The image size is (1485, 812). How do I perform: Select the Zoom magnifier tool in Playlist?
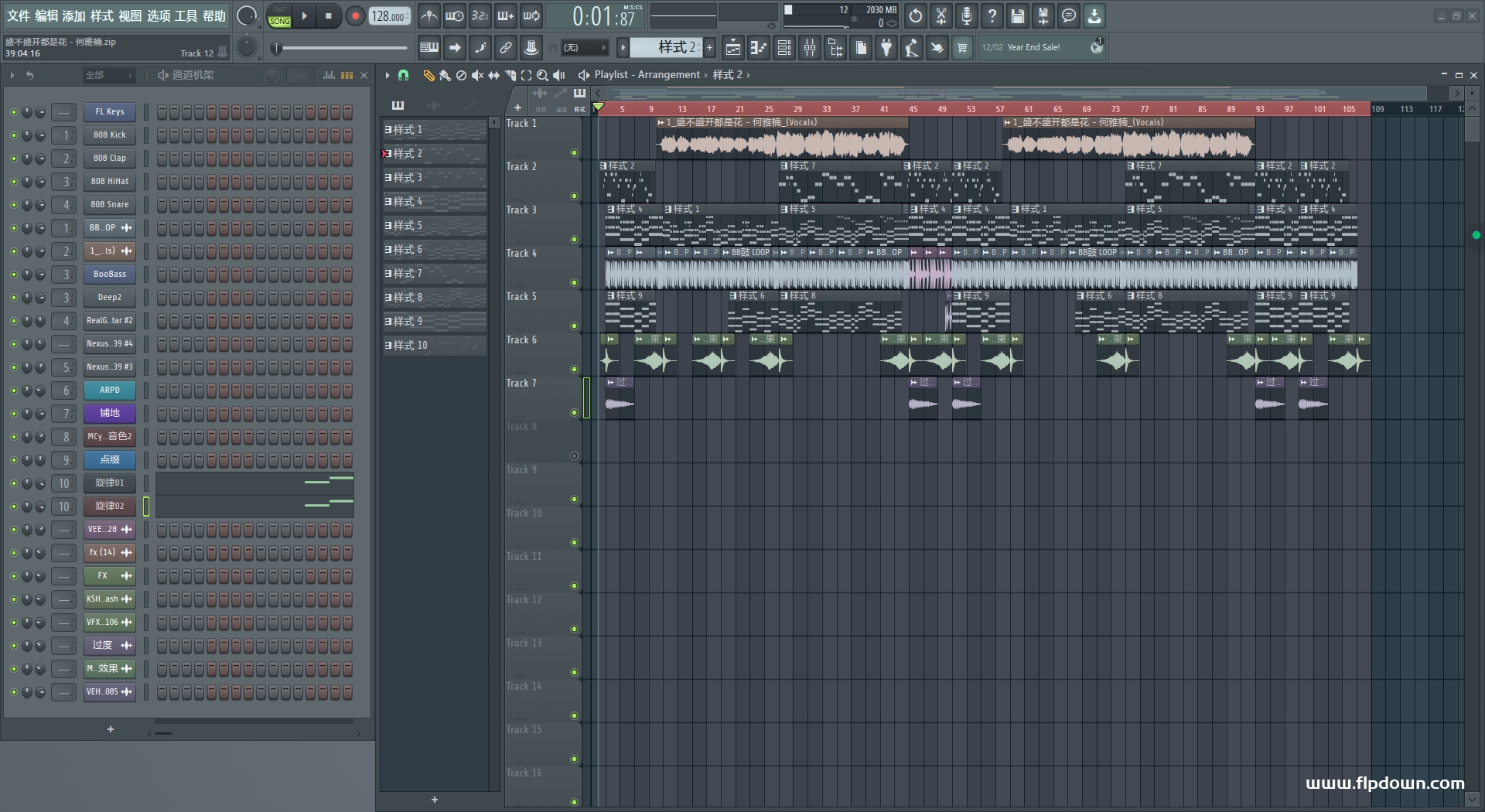[542, 75]
